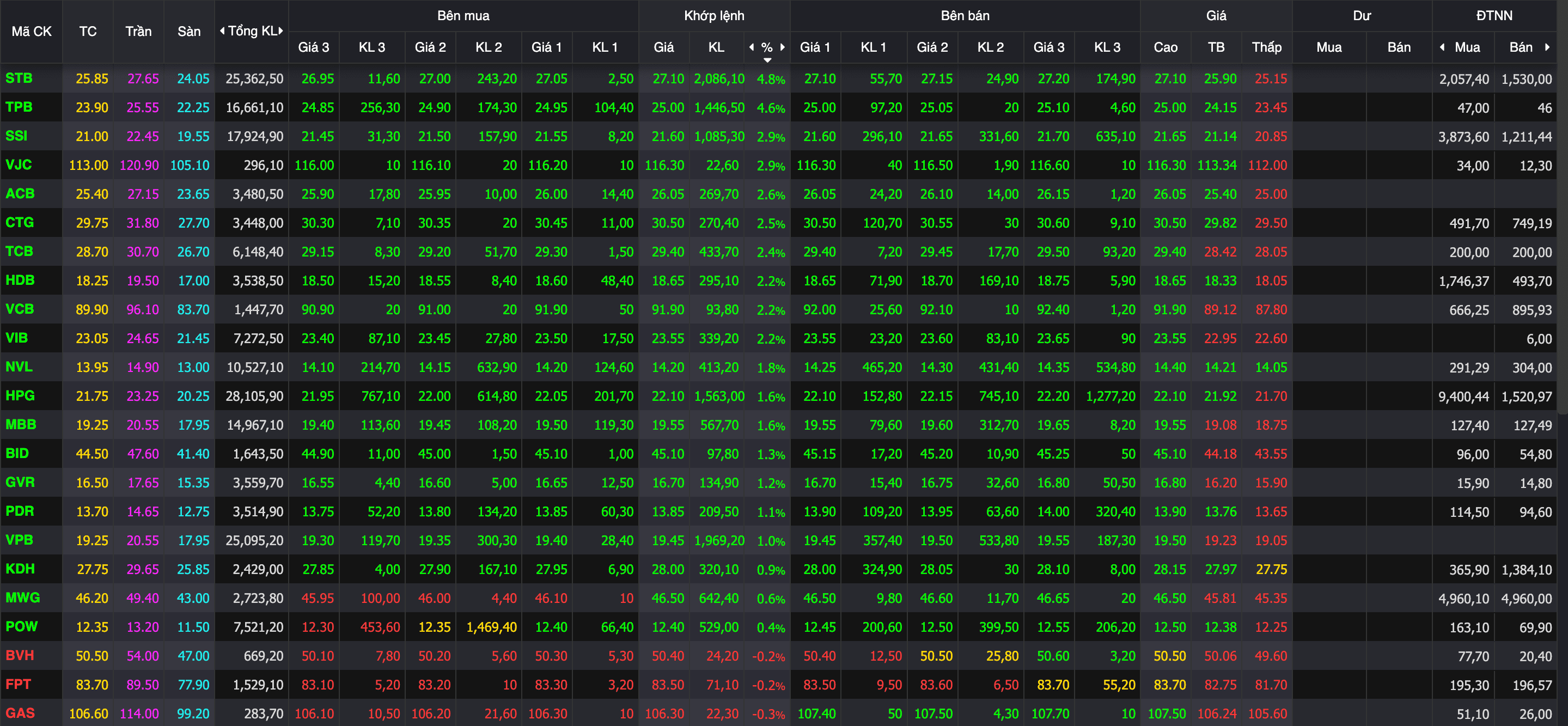
Task: Sort by Sàn column header
Action: pos(188,31)
